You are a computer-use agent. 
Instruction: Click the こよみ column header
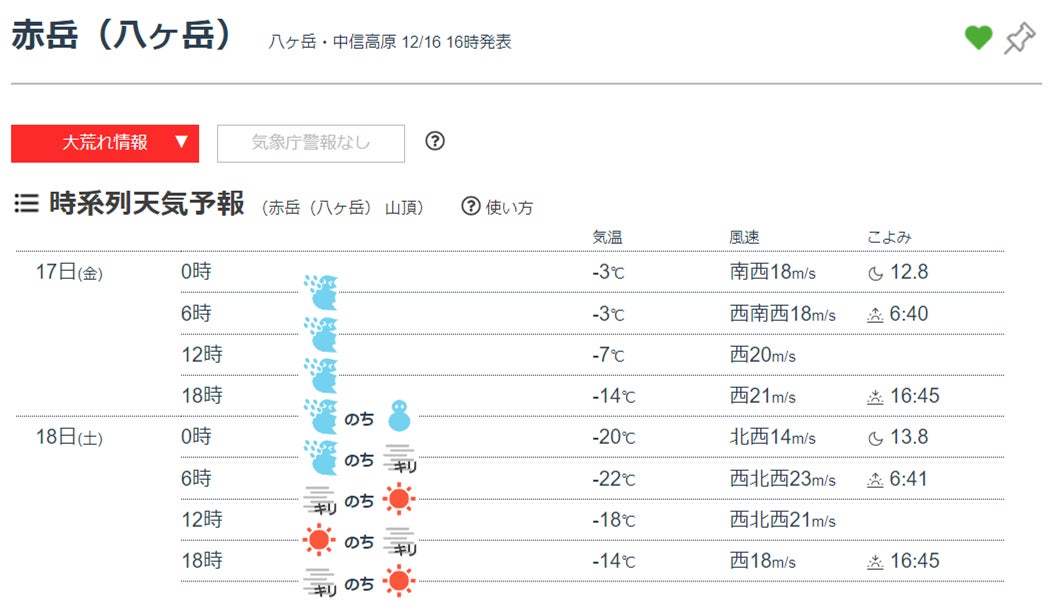click(889, 238)
